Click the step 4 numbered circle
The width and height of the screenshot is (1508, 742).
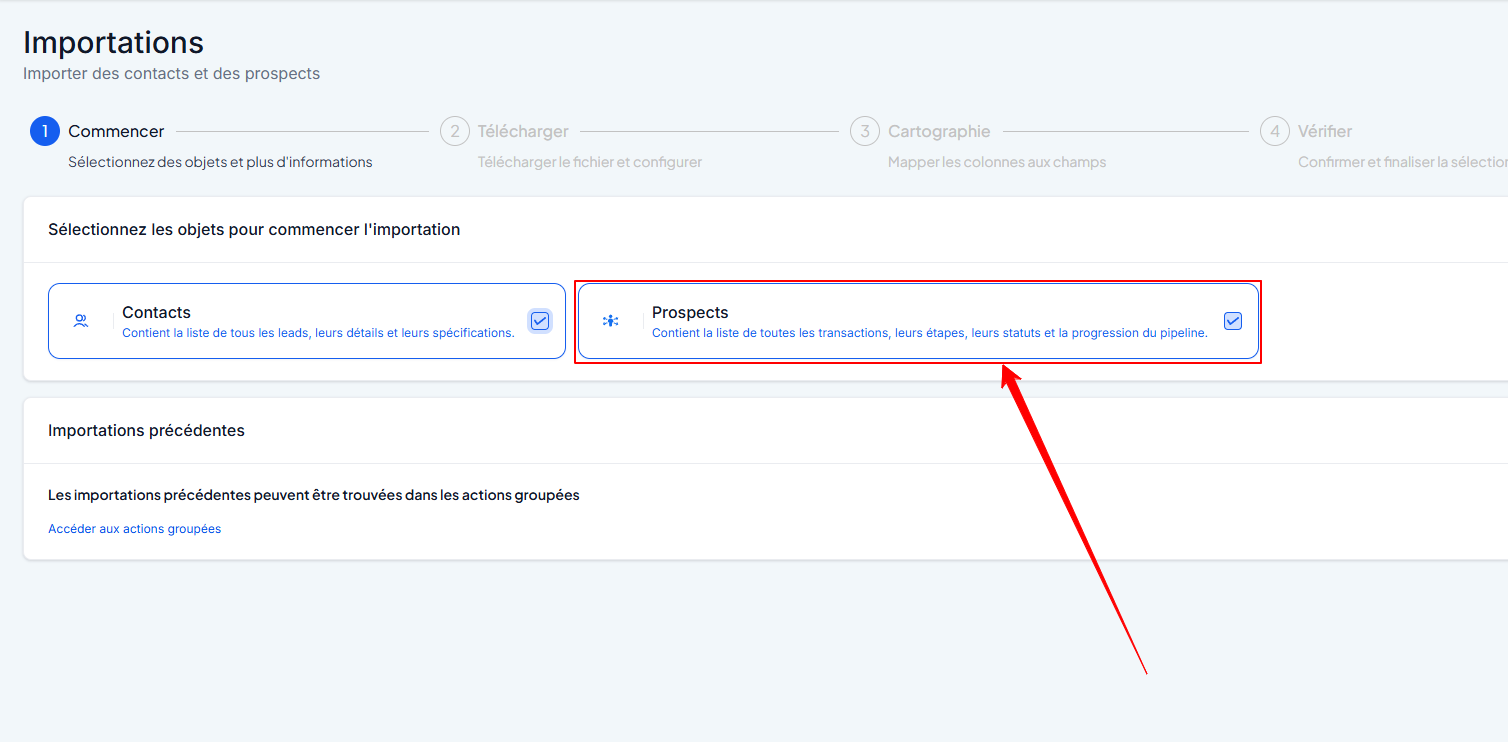[1275, 131]
